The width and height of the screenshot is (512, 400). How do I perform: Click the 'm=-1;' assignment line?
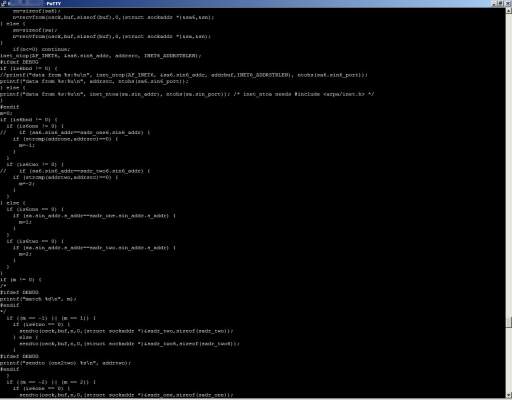[x=27, y=145]
